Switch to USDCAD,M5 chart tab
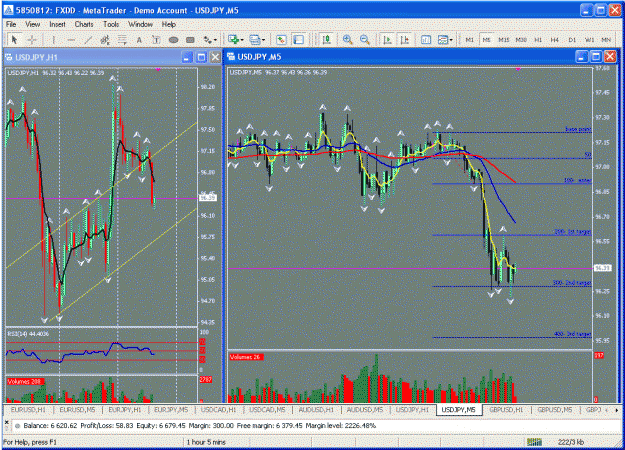Screen dimensions: 625x450 267,410
